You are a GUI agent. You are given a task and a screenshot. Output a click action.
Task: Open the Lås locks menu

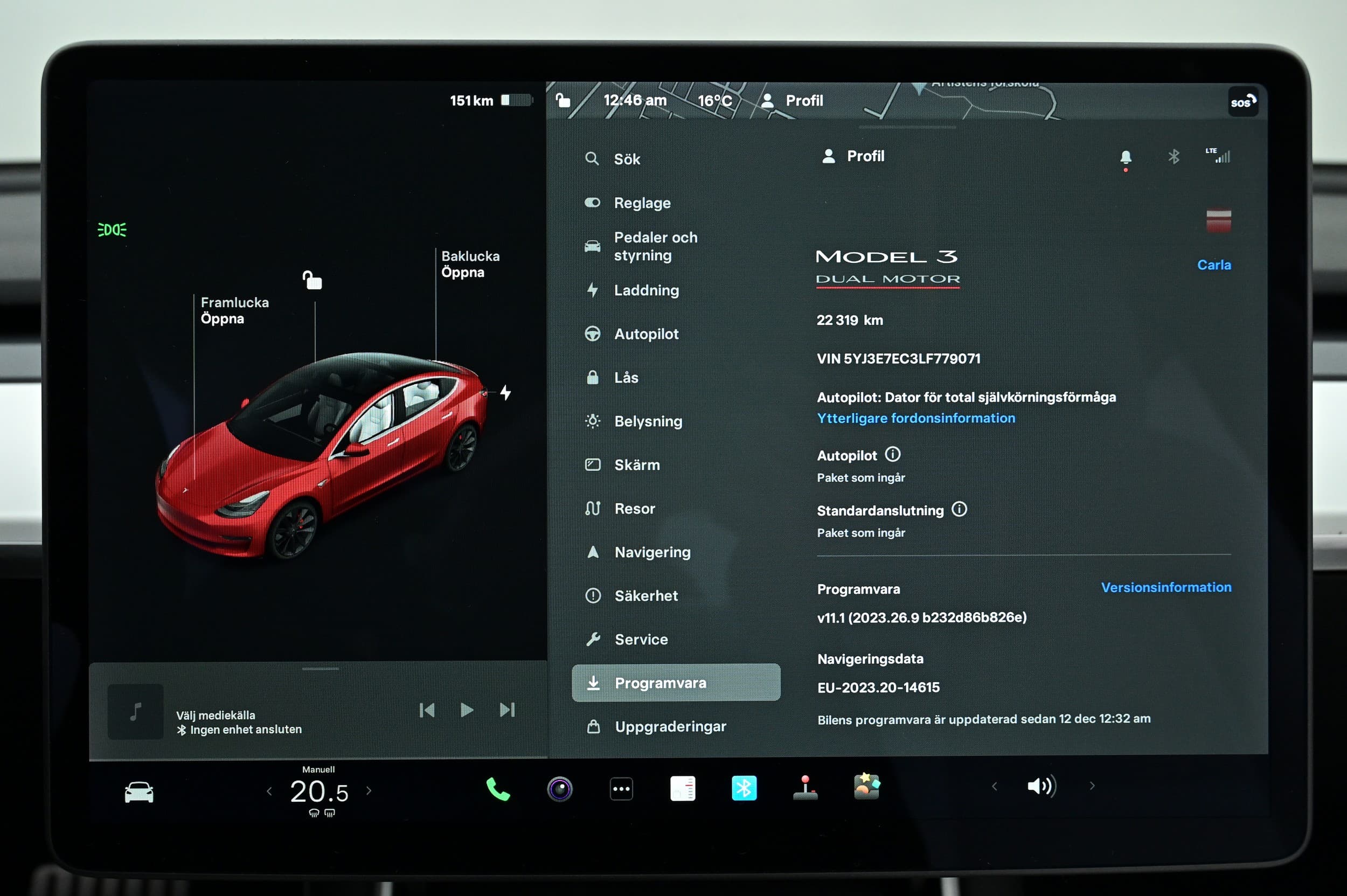point(612,378)
